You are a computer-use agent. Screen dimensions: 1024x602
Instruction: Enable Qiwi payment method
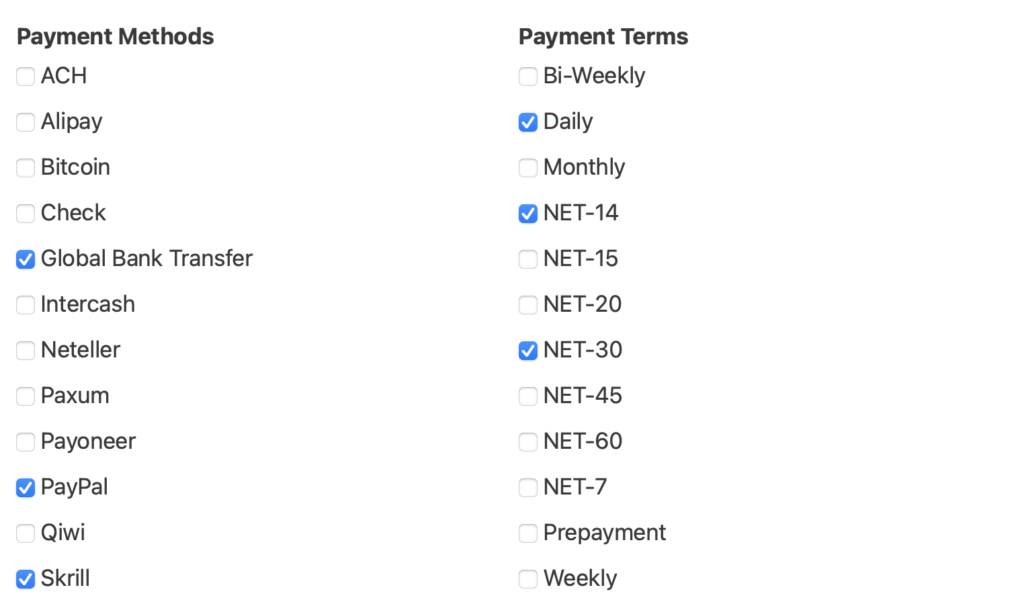(26, 534)
